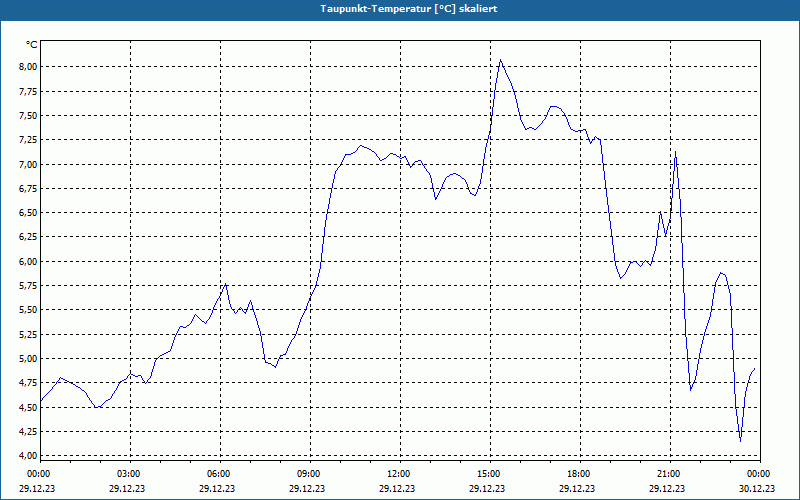
Task: Select the 4,00 y-axis label
Action: [x=29, y=456]
